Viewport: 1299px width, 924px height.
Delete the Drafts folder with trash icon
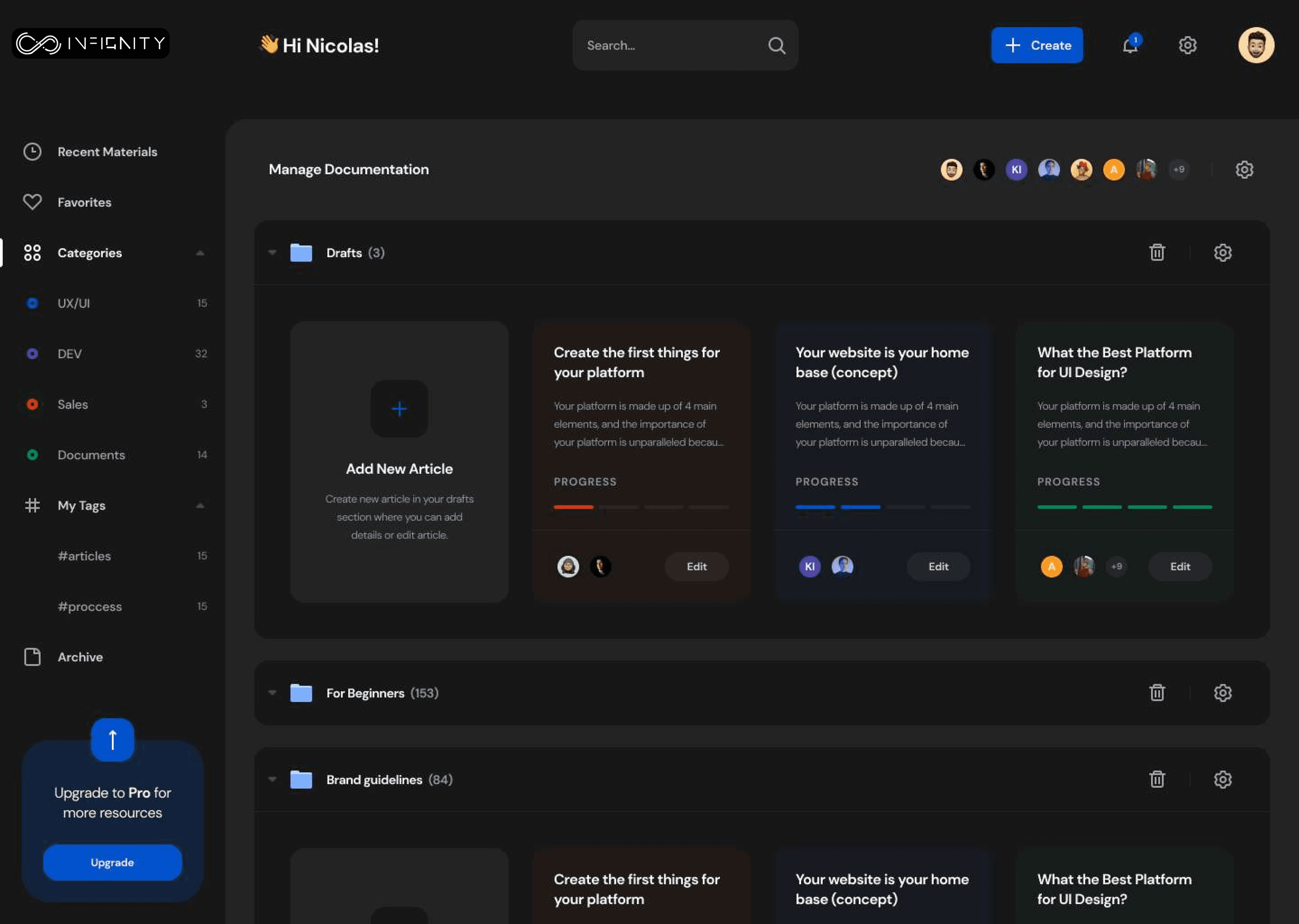pos(1157,253)
